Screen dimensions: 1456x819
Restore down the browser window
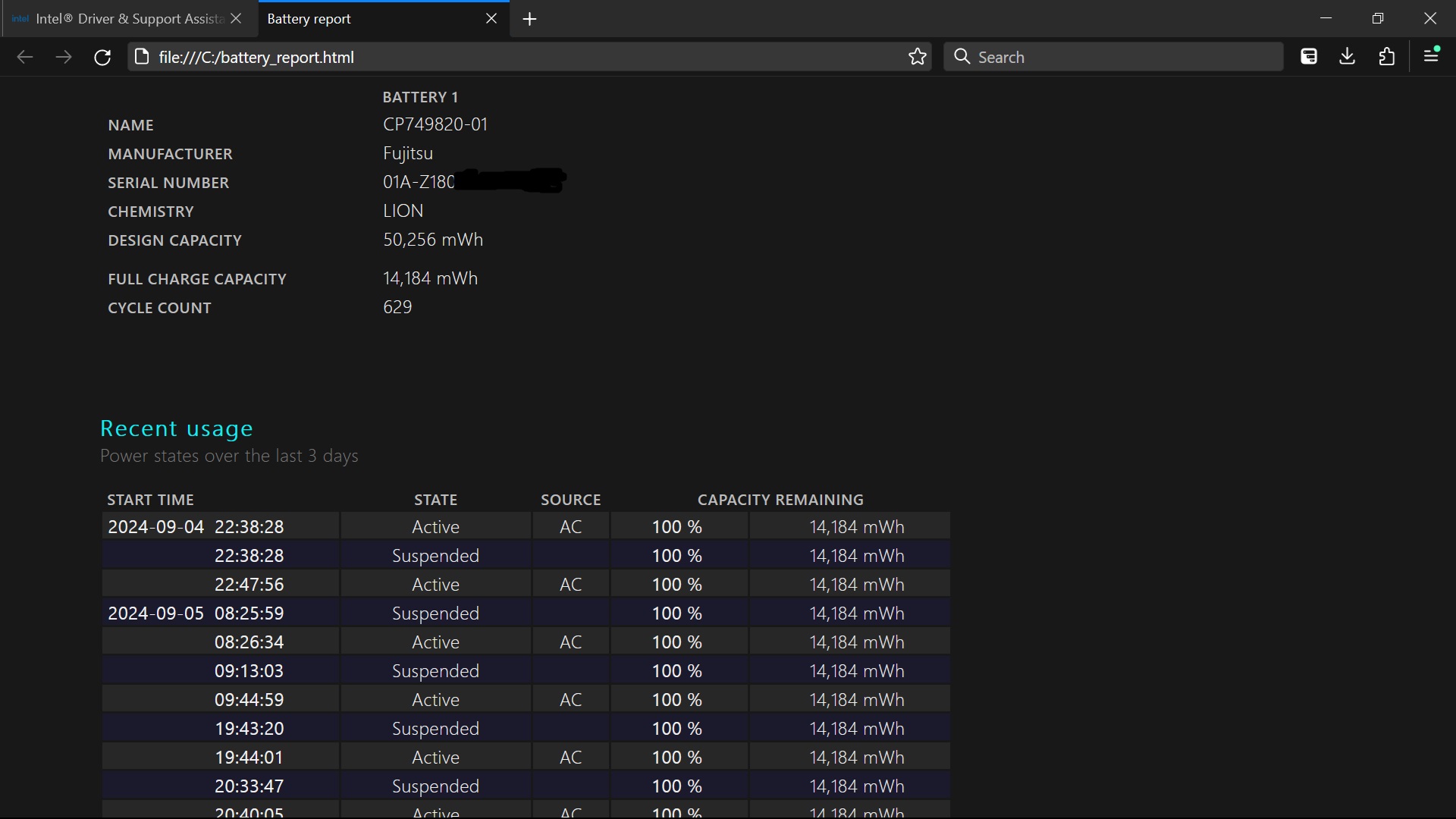point(1378,18)
